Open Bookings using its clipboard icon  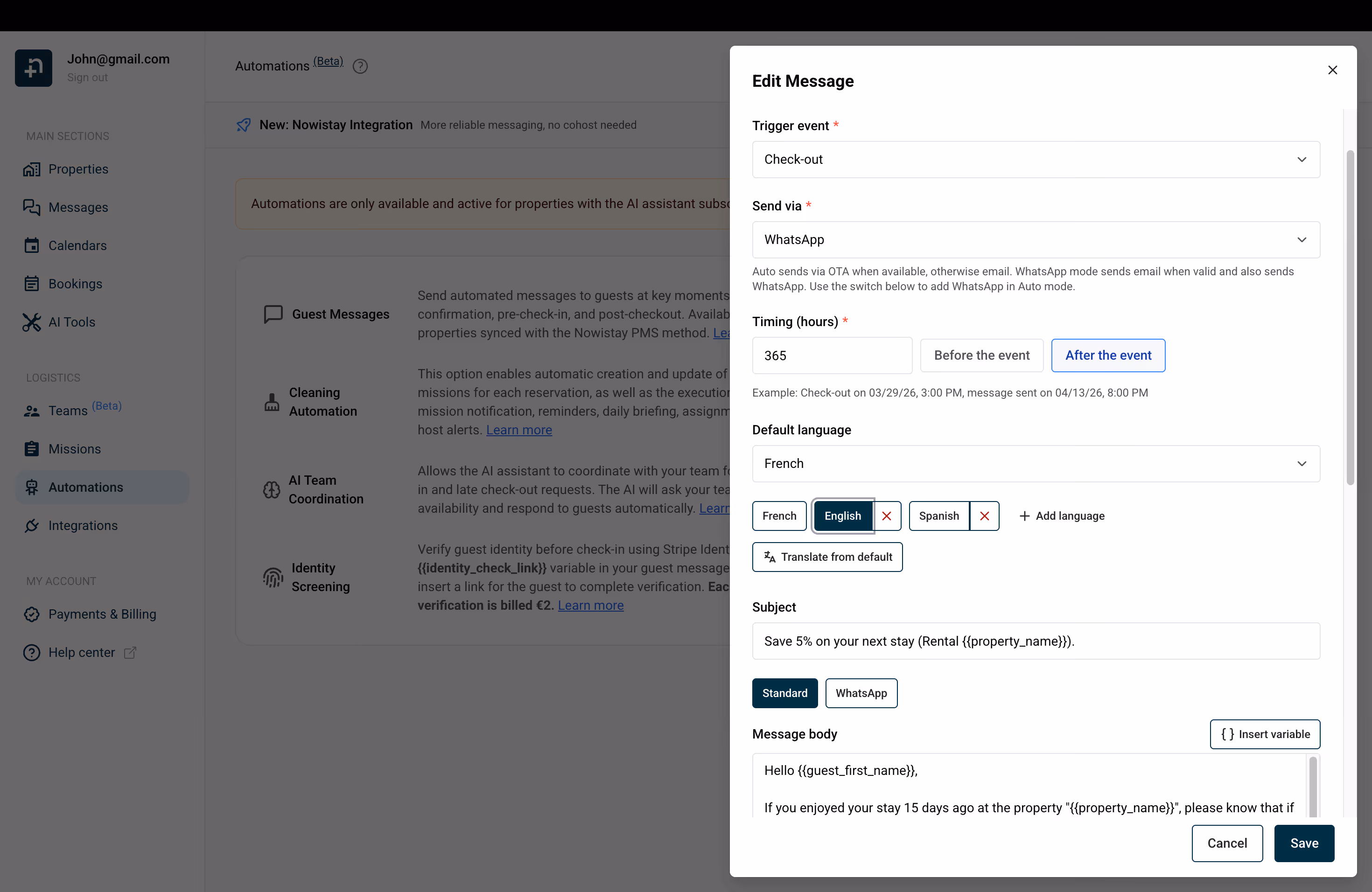(x=32, y=284)
